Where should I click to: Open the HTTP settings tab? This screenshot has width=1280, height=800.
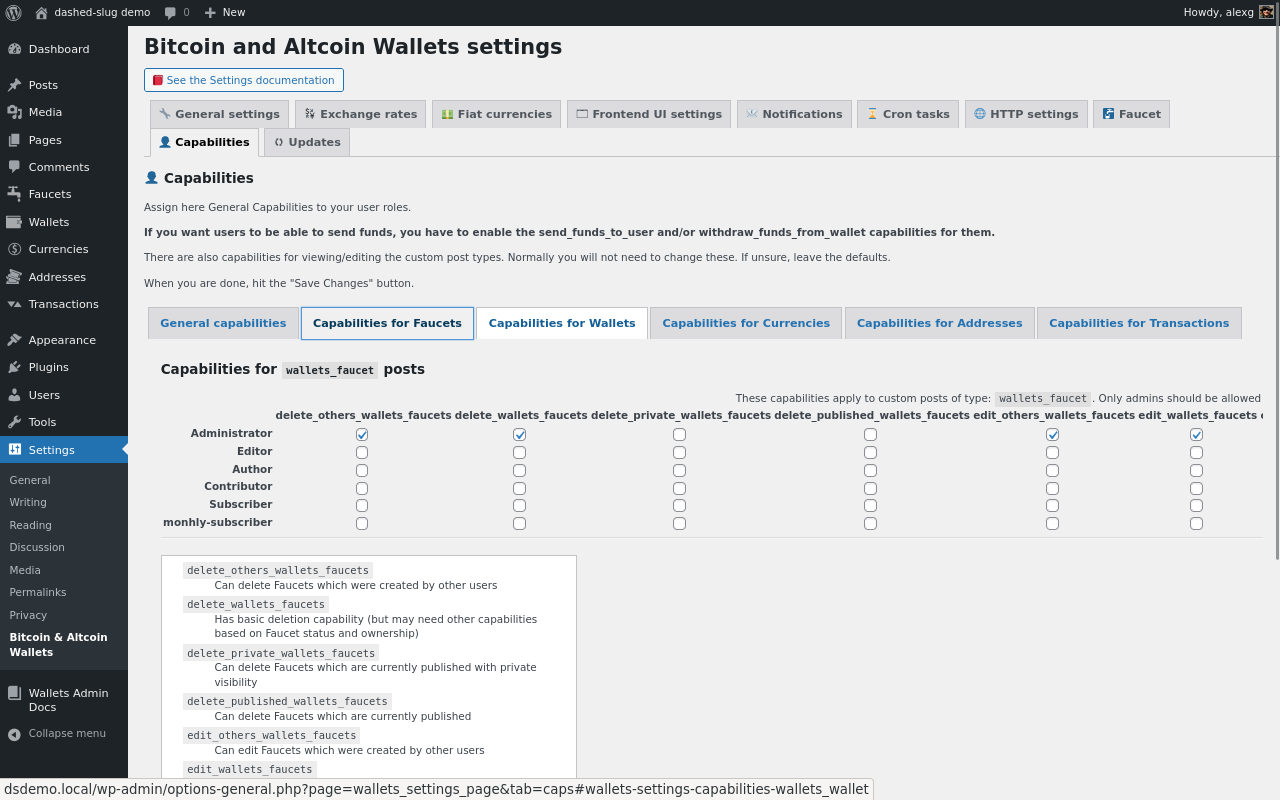click(x=1026, y=114)
